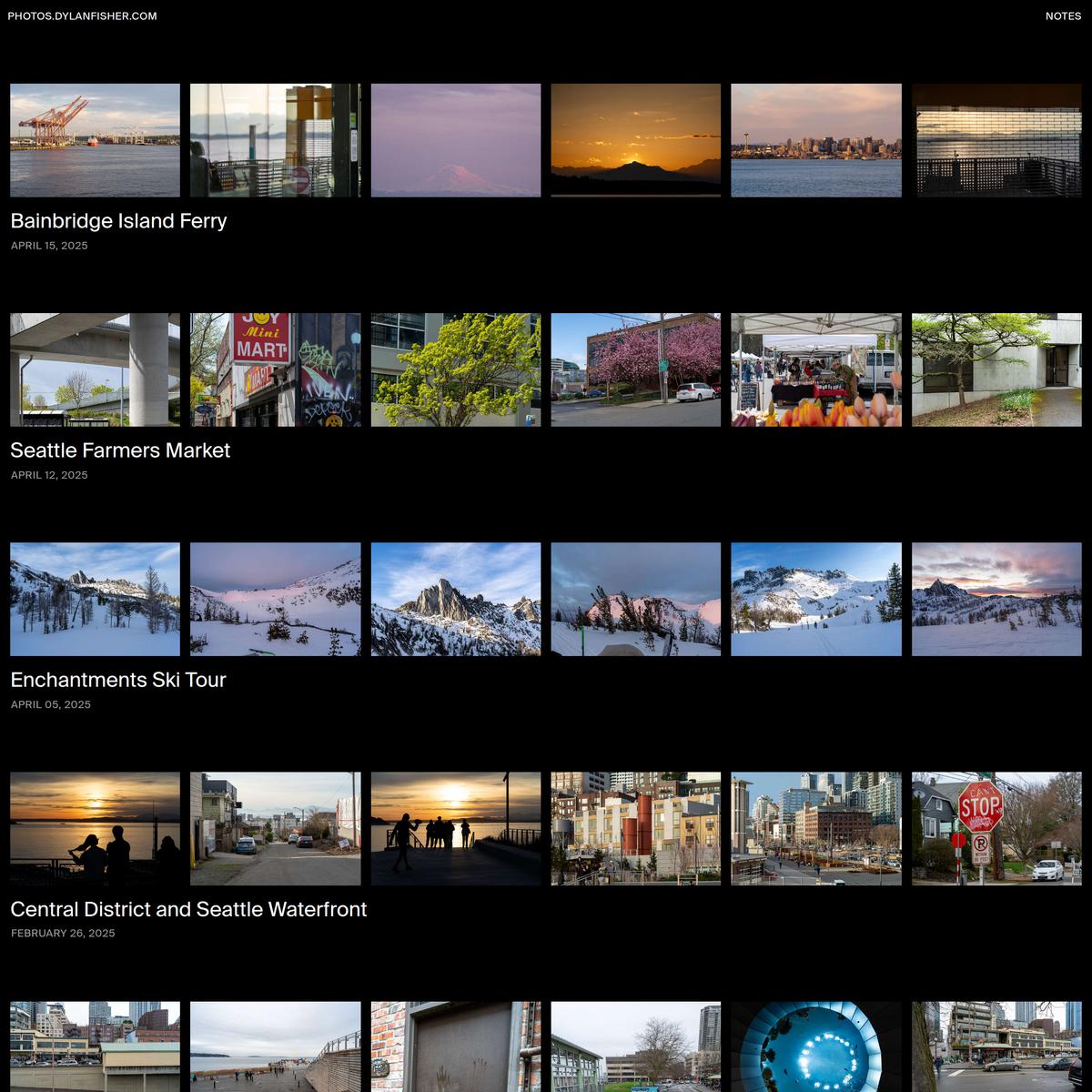Open the Enchantments Ski Tour album title
The image size is (1092, 1092).
tap(118, 680)
